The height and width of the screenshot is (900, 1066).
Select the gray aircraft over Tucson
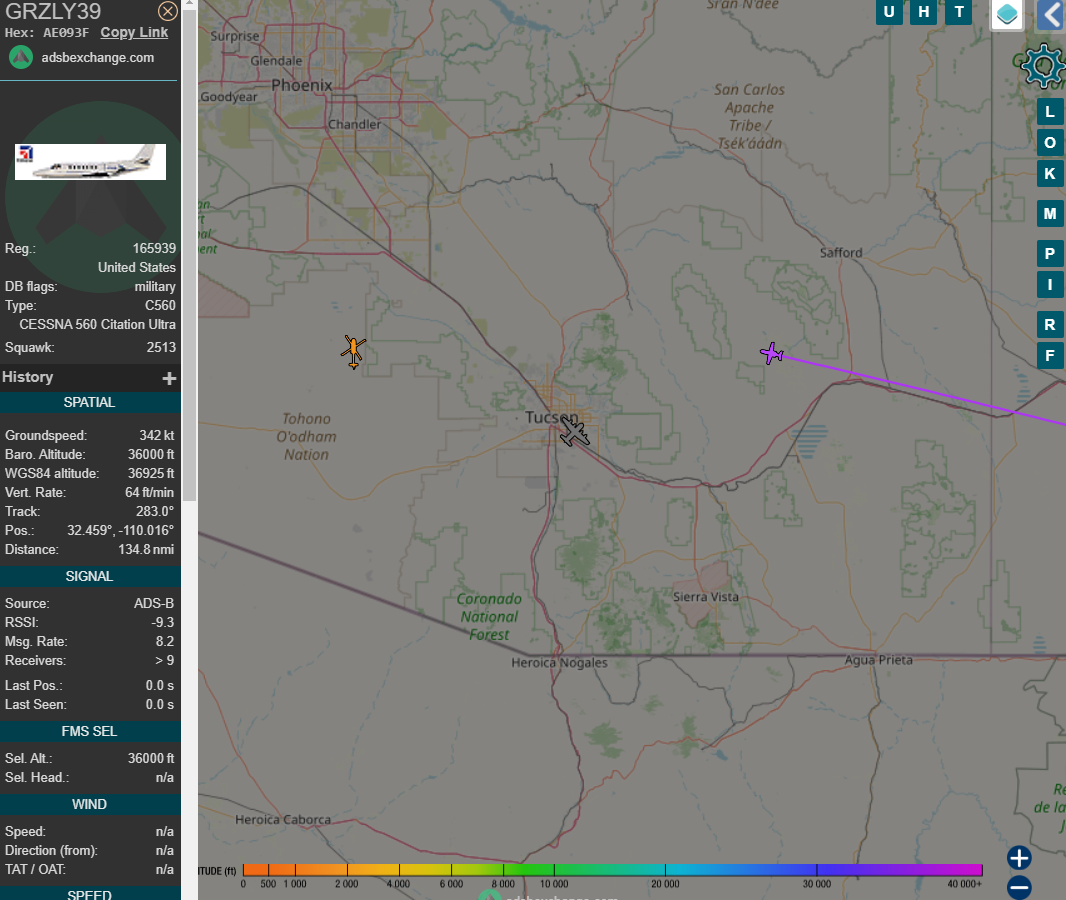click(574, 432)
